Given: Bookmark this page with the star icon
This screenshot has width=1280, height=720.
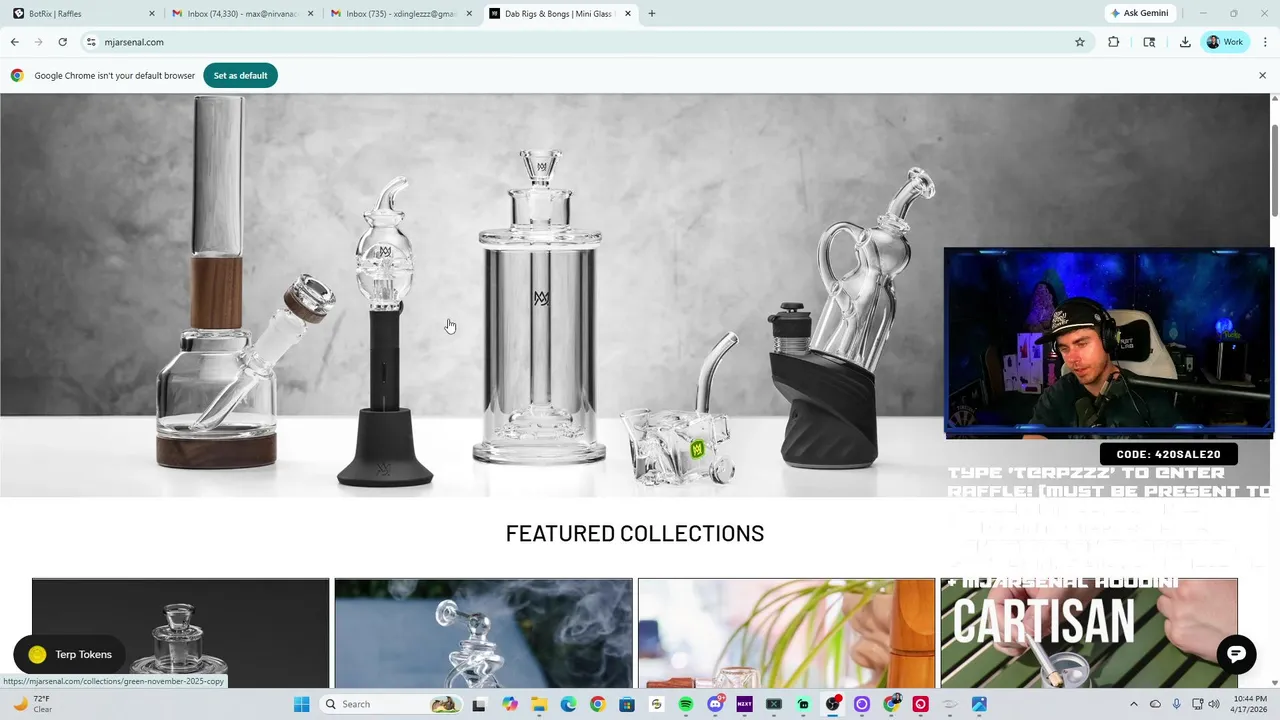Looking at the screenshot, I should [1080, 42].
